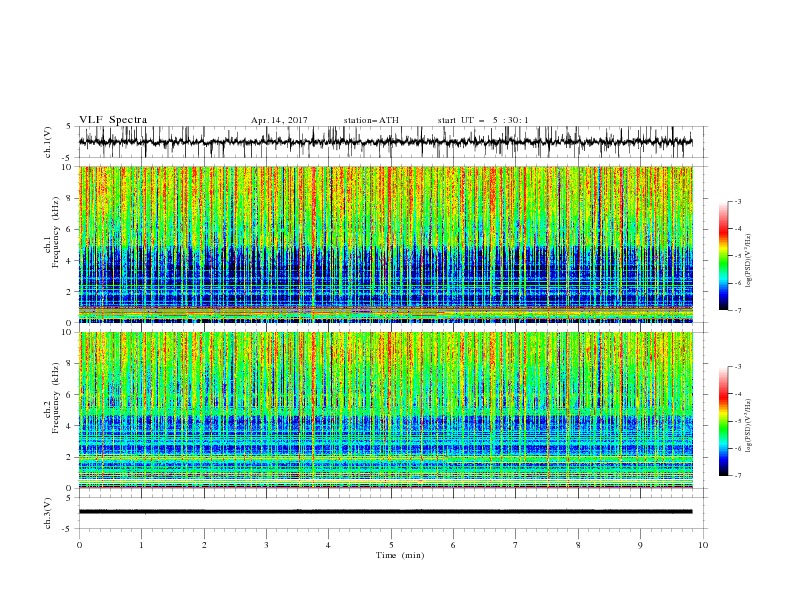
Task: Click time axis tick label "9"
Action: [640, 545]
